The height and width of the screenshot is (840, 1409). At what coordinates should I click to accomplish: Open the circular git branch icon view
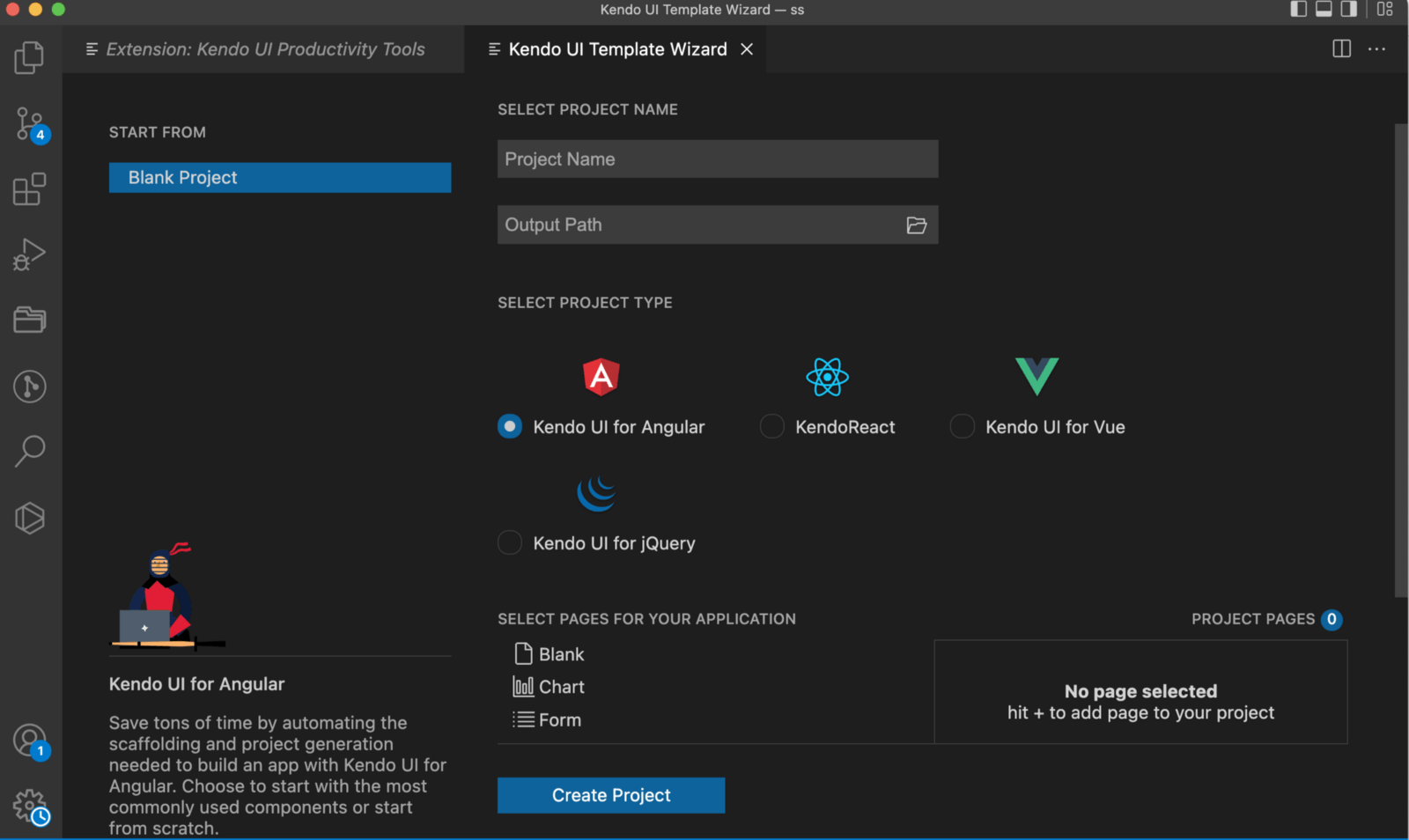pos(29,386)
